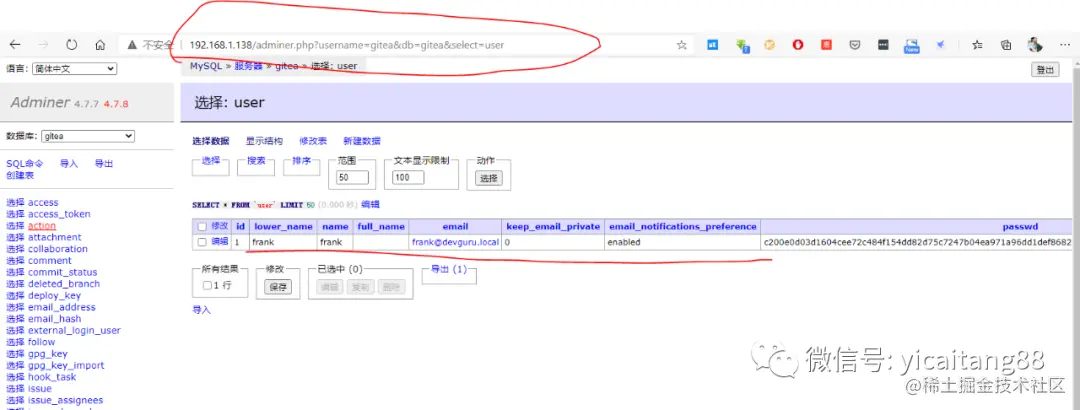Viewport: 1080px width, 410px height.
Task: Click the browser address bar URL
Action: tap(346, 45)
